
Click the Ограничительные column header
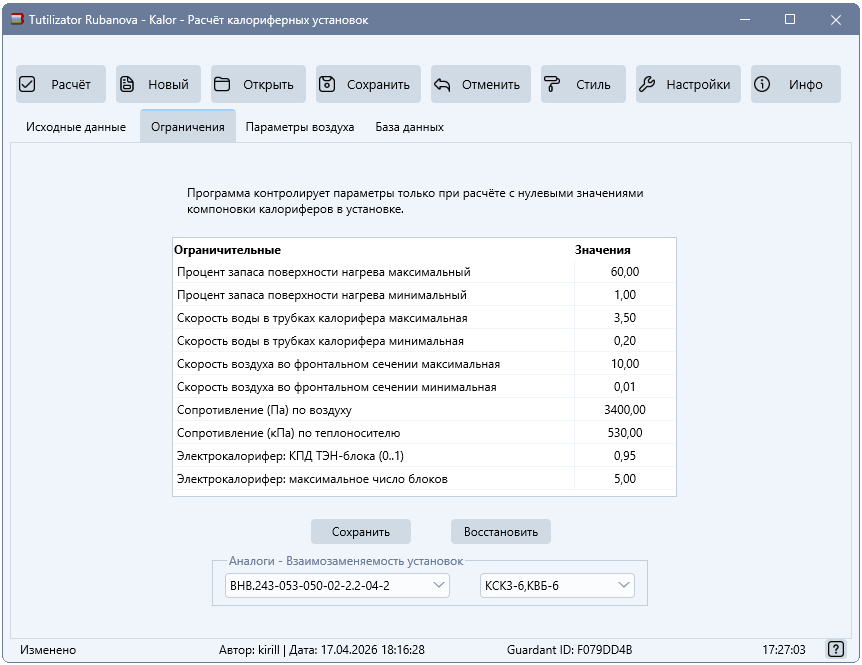coord(227,250)
